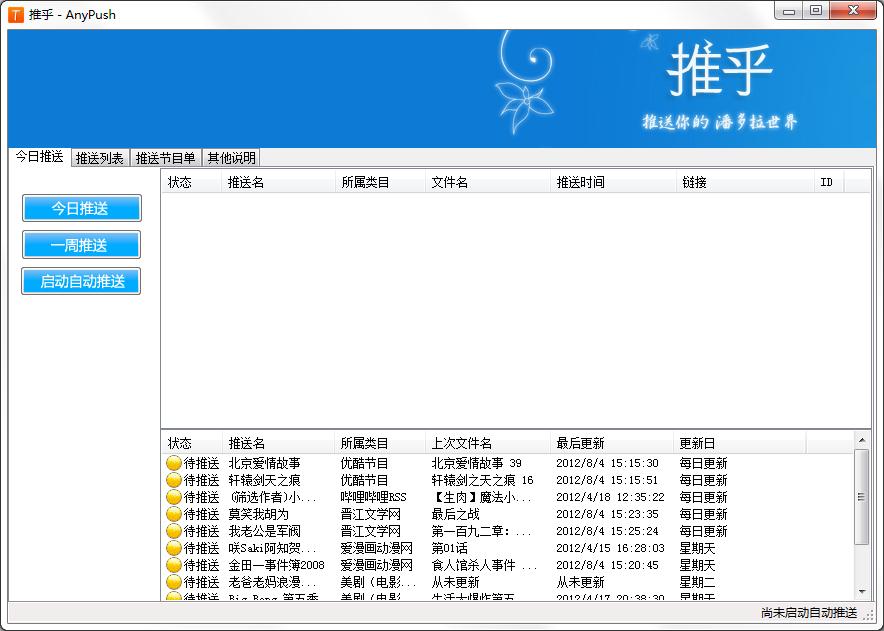Sort by the 推送时间 column header
Image resolution: width=884 pixels, height=631 pixels.
[580, 182]
